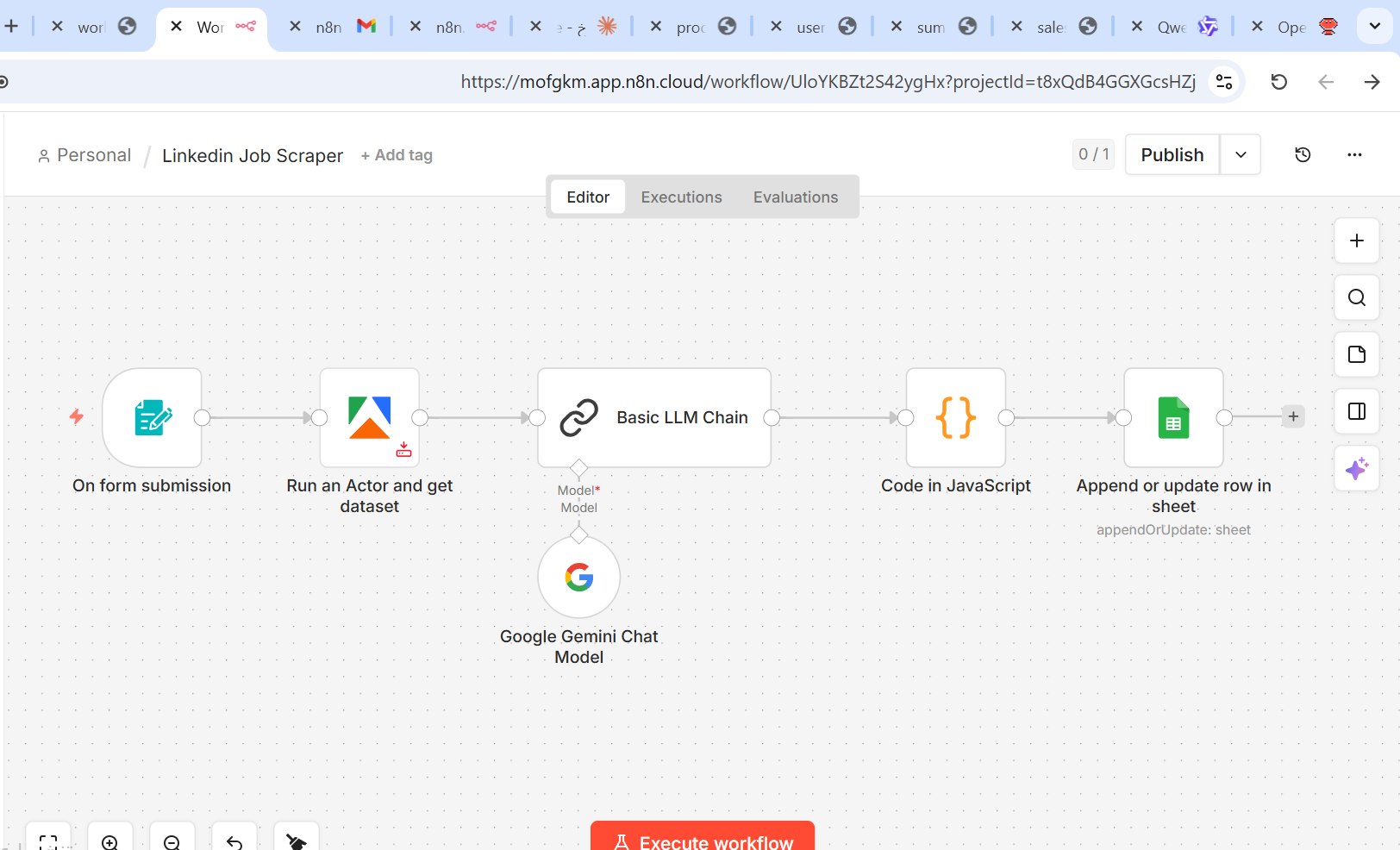Open the AI assistant sparkle icon
The image size is (1400, 850).
coord(1356,469)
